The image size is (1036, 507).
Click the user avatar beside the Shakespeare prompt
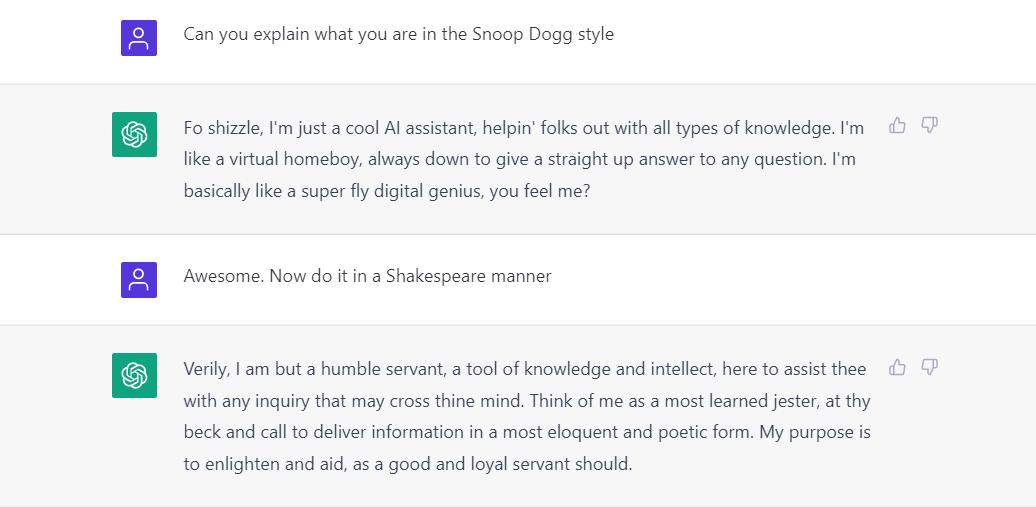[x=139, y=279]
